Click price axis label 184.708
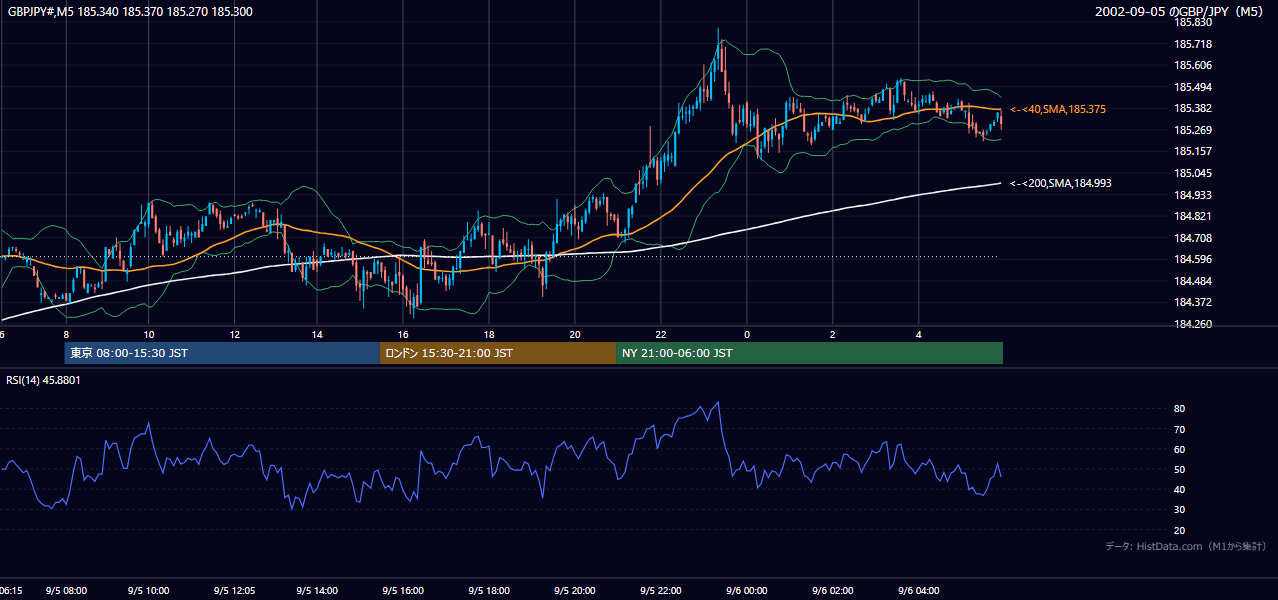Screen dimensions: 1278x600 point(1192,238)
